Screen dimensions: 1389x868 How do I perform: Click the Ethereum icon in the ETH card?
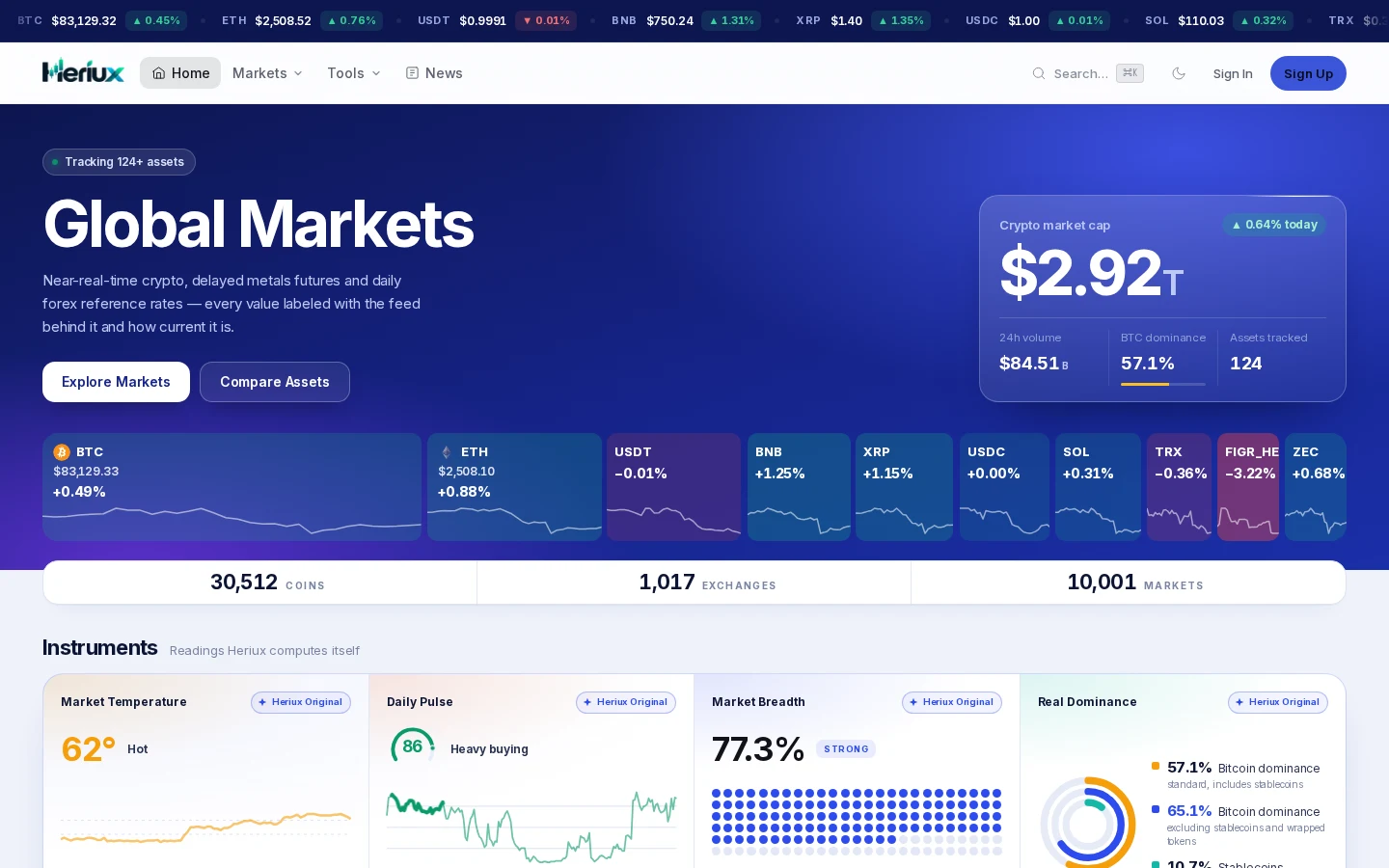[446, 452]
